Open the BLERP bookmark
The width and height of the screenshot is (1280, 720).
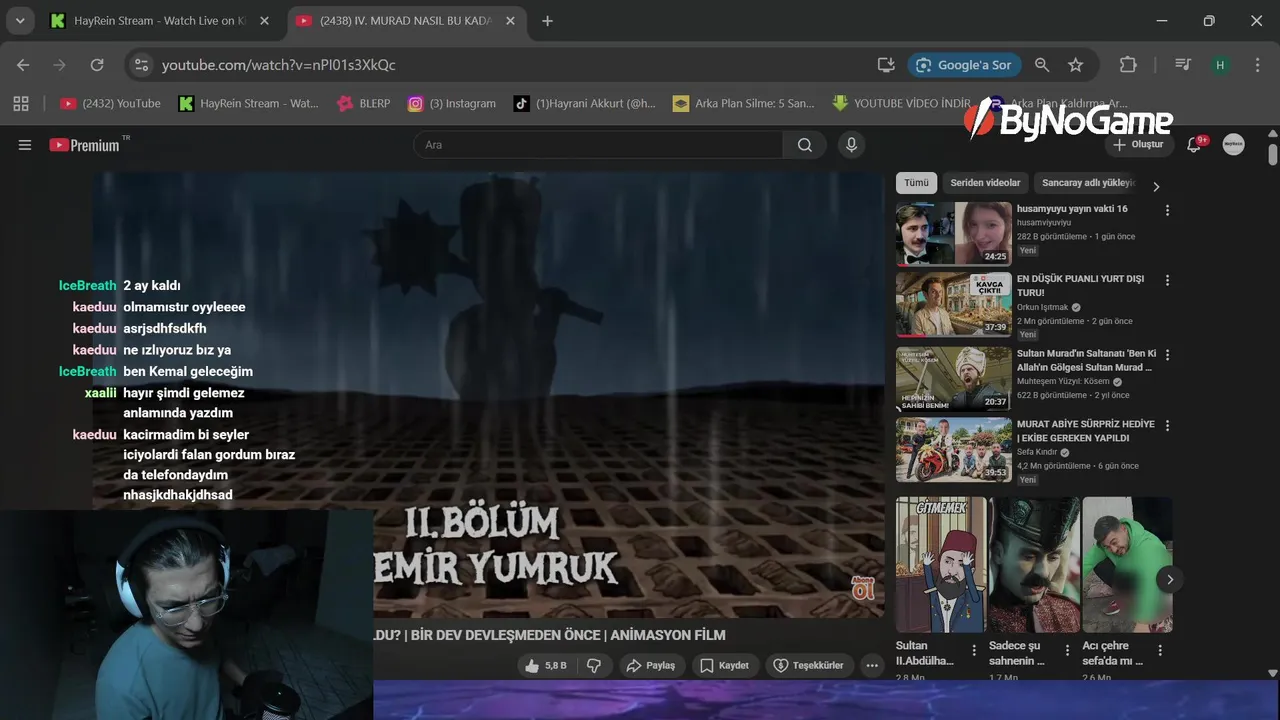point(365,103)
